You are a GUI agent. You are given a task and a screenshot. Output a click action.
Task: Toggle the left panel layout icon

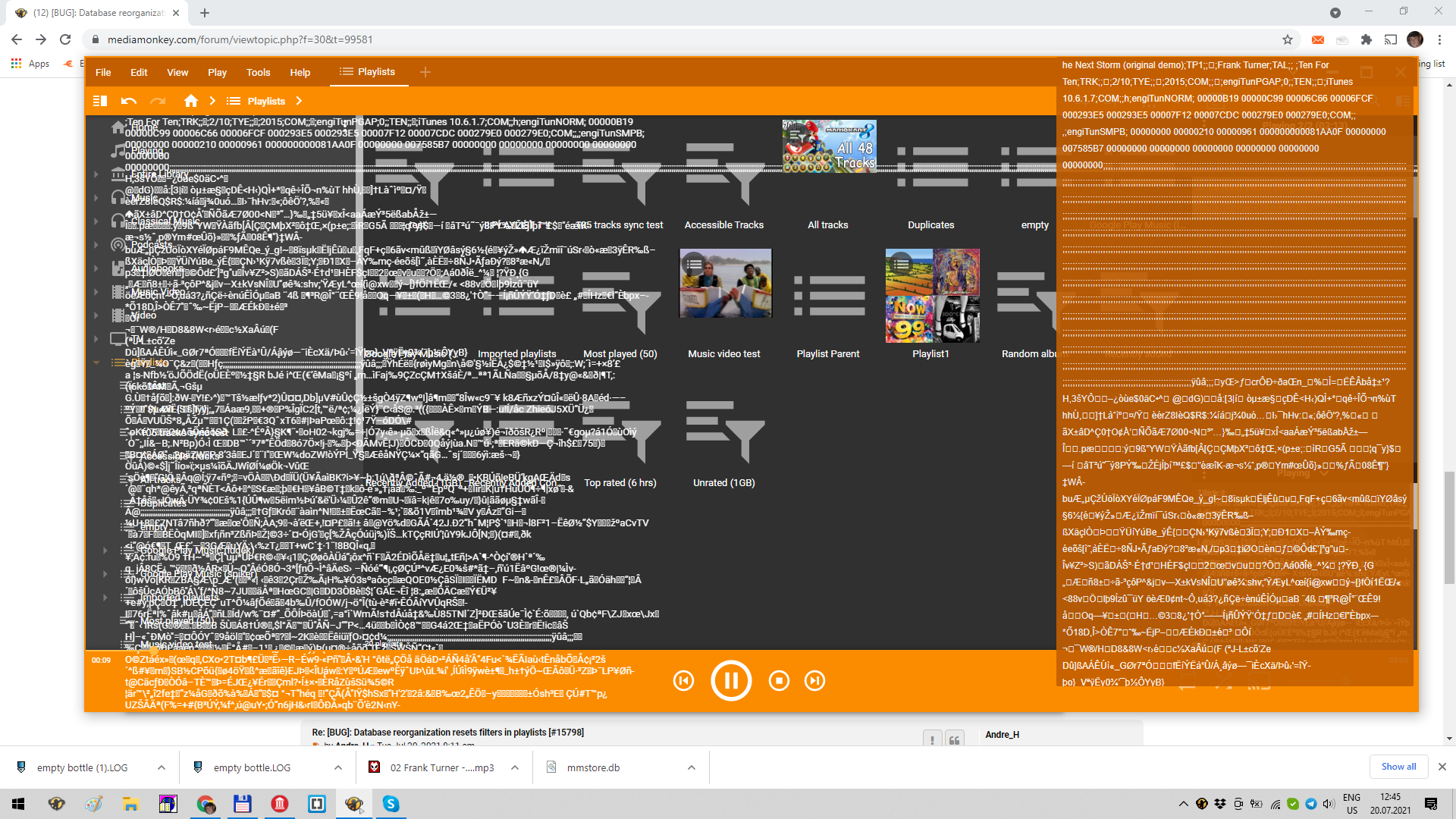pyautogui.click(x=100, y=101)
